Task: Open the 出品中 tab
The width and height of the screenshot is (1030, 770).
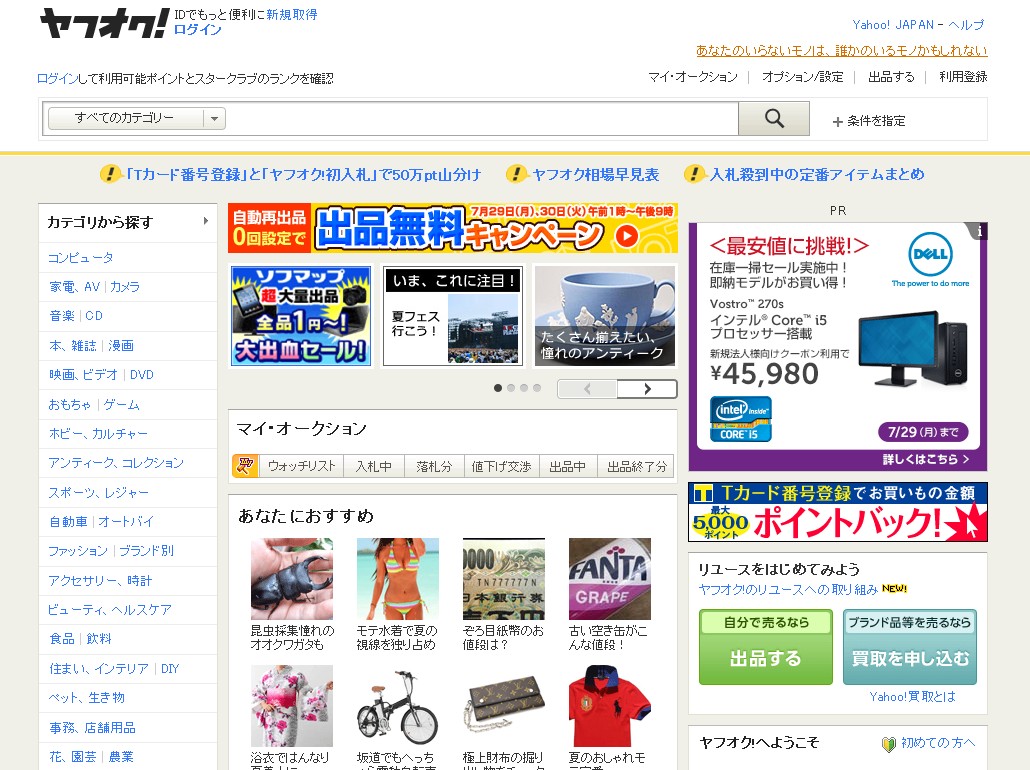Action: [568, 466]
